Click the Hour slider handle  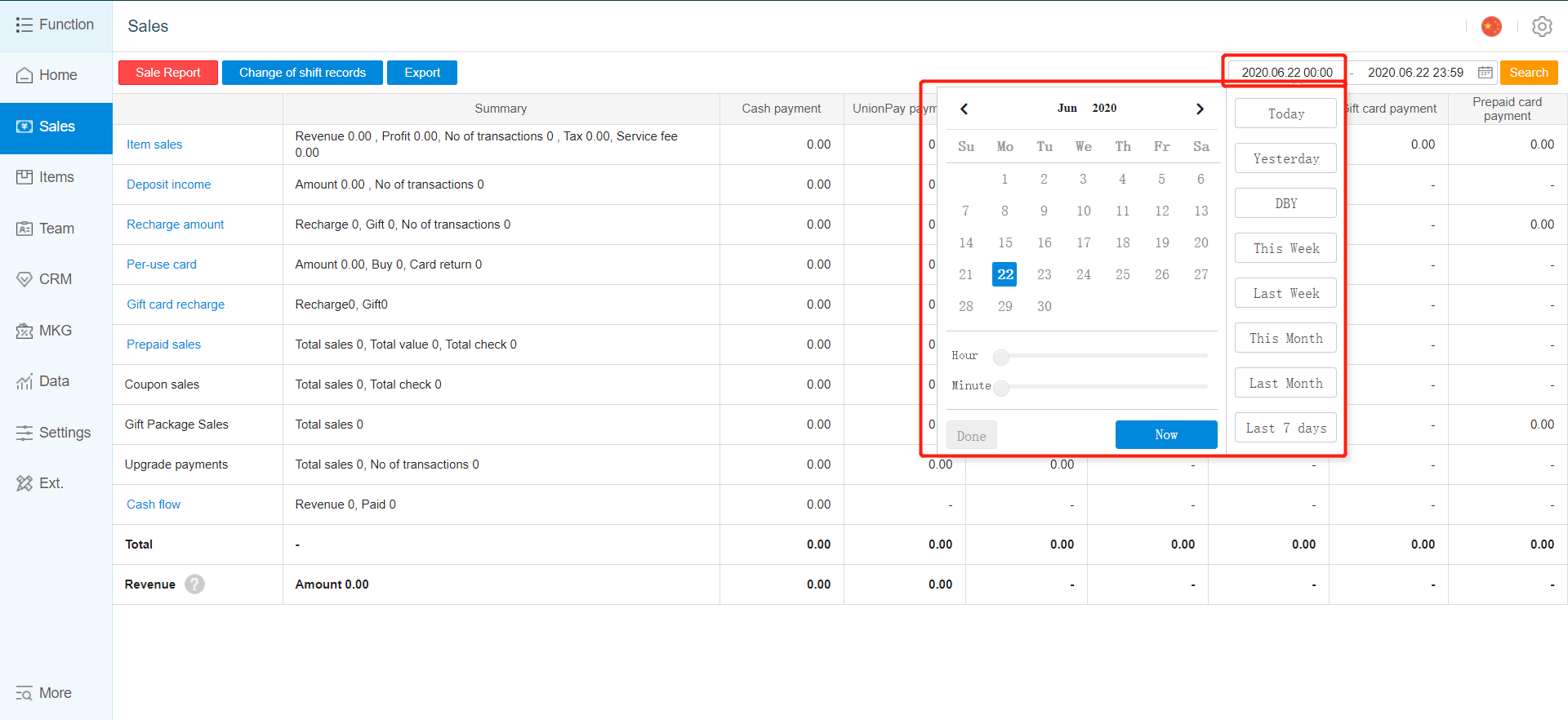pos(1001,357)
